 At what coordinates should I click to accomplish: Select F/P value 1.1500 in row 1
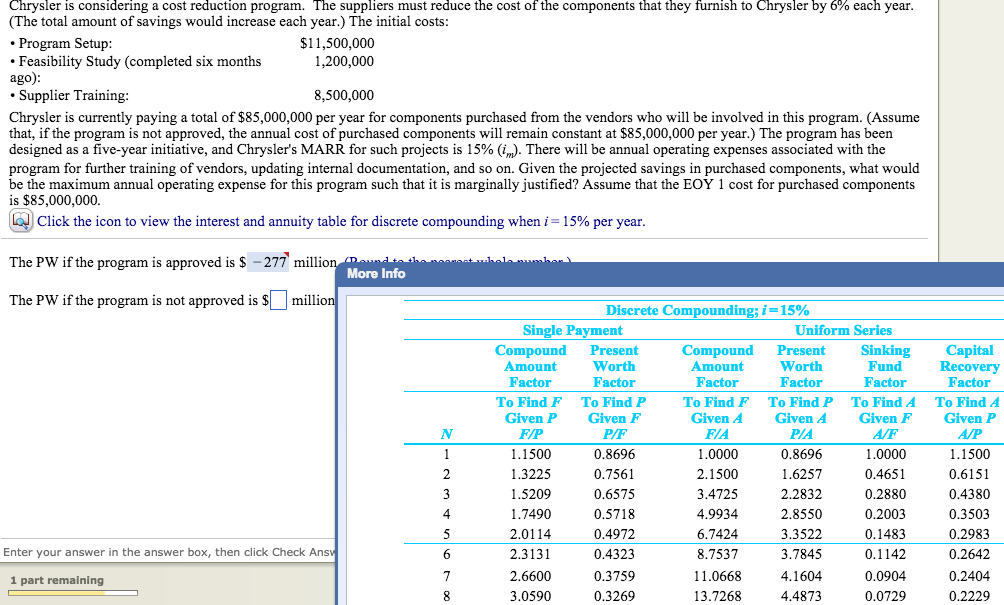530,455
